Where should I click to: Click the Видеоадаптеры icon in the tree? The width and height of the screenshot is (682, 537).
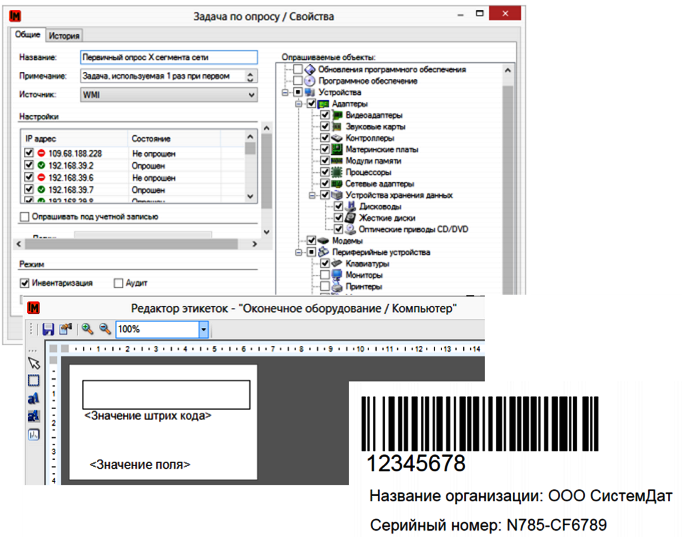pyautogui.click(x=337, y=115)
